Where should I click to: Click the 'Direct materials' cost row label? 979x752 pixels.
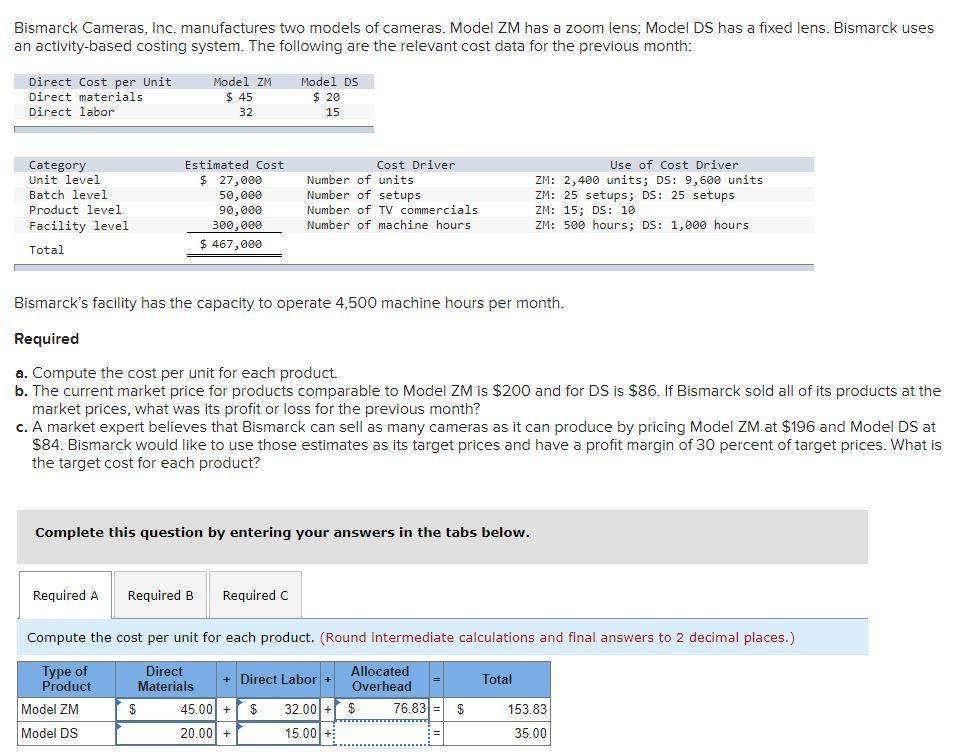click(86, 97)
